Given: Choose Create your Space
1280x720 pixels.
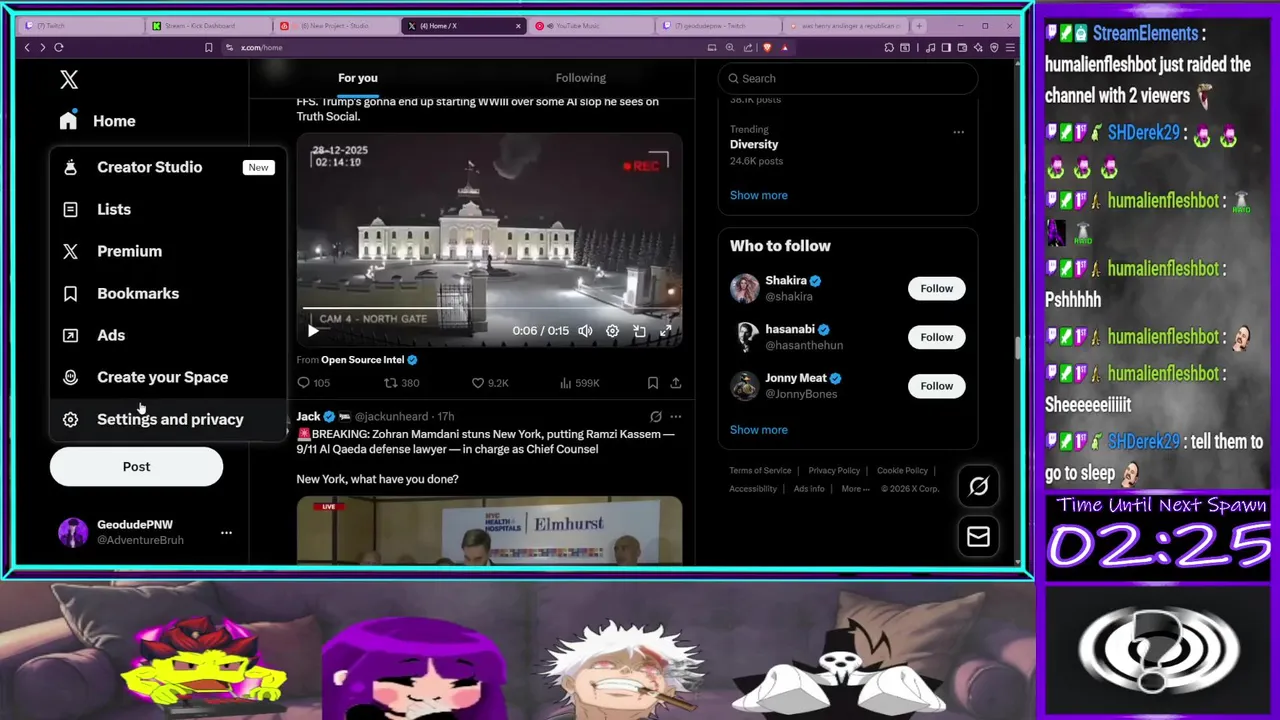Looking at the screenshot, I should point(168,377).
